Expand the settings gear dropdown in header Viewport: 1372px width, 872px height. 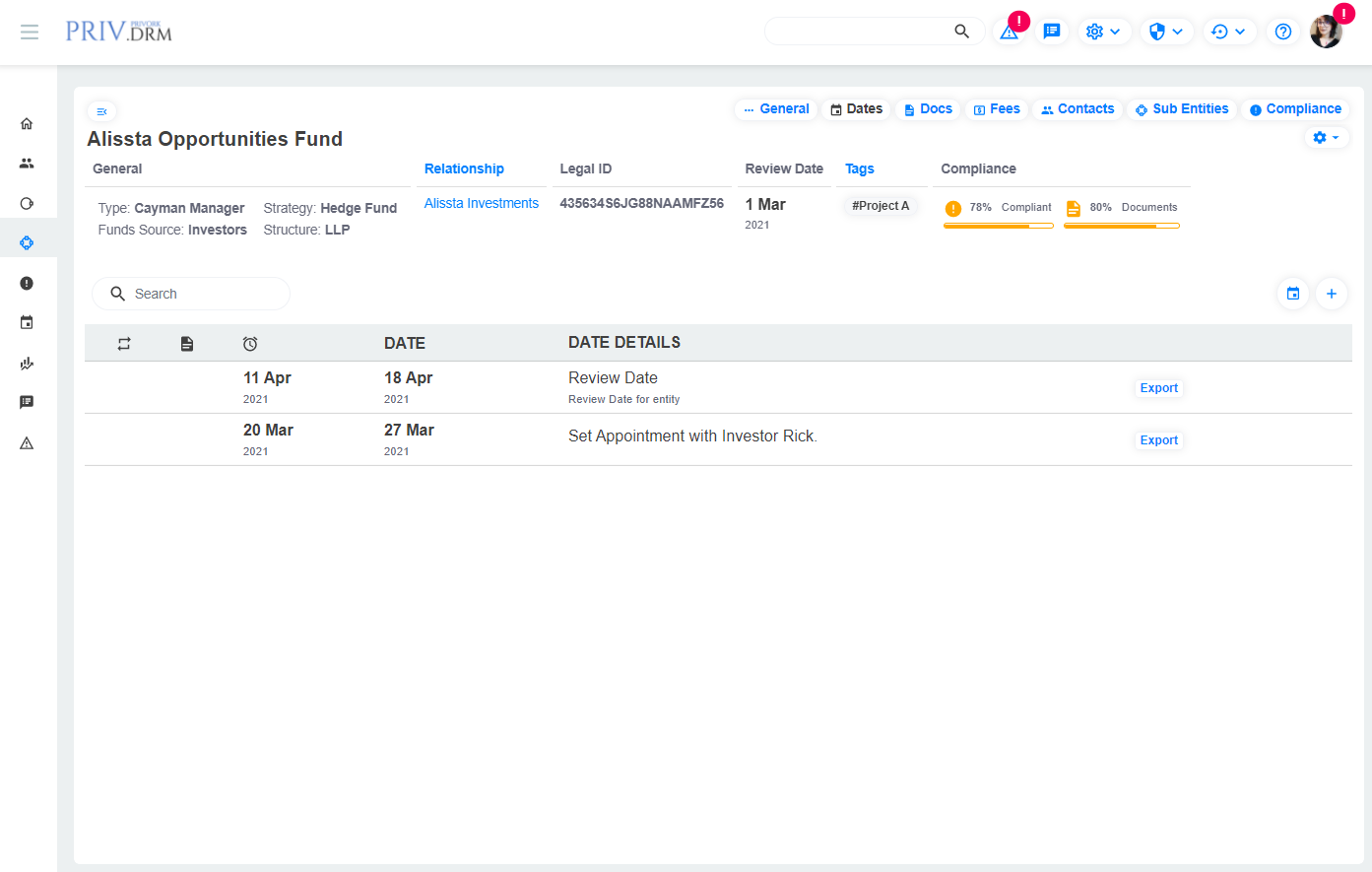(1103, 32)
